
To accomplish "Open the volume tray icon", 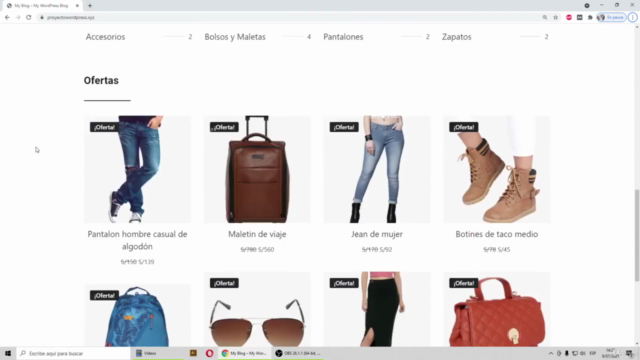I will click(x=582, y=353).
